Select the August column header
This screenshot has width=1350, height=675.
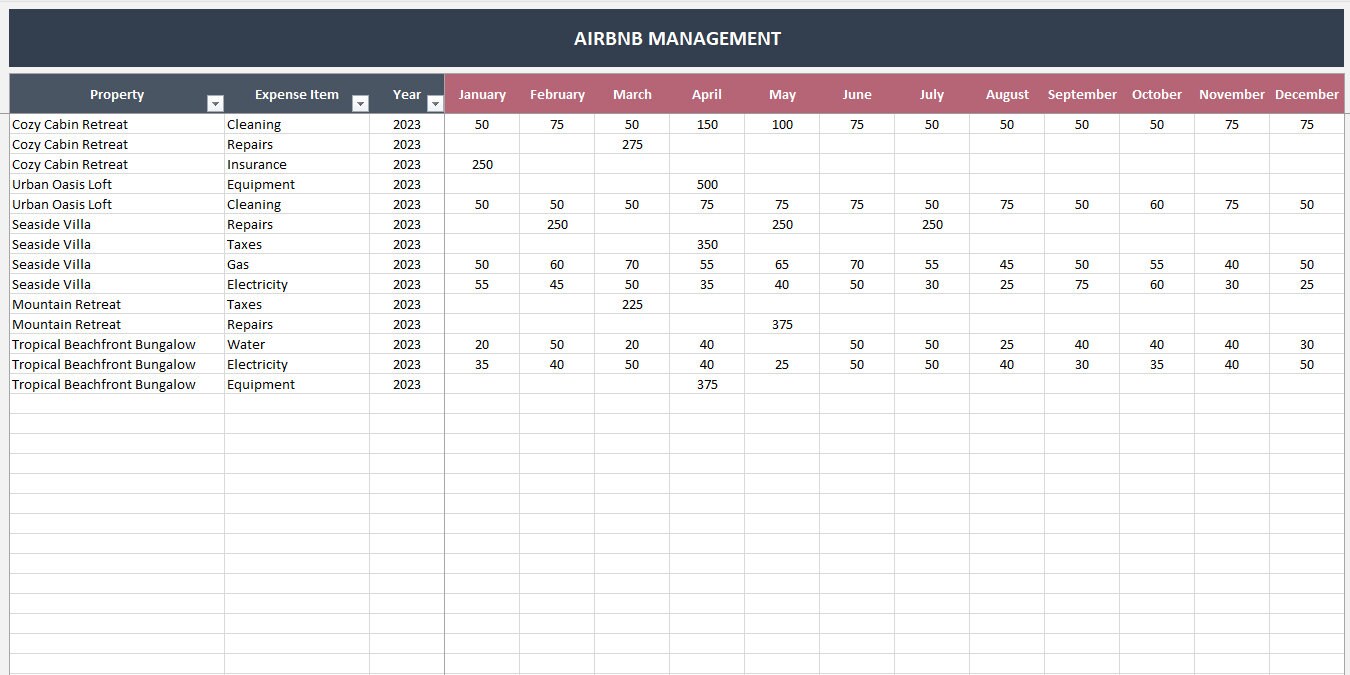tap(1007, 94)
